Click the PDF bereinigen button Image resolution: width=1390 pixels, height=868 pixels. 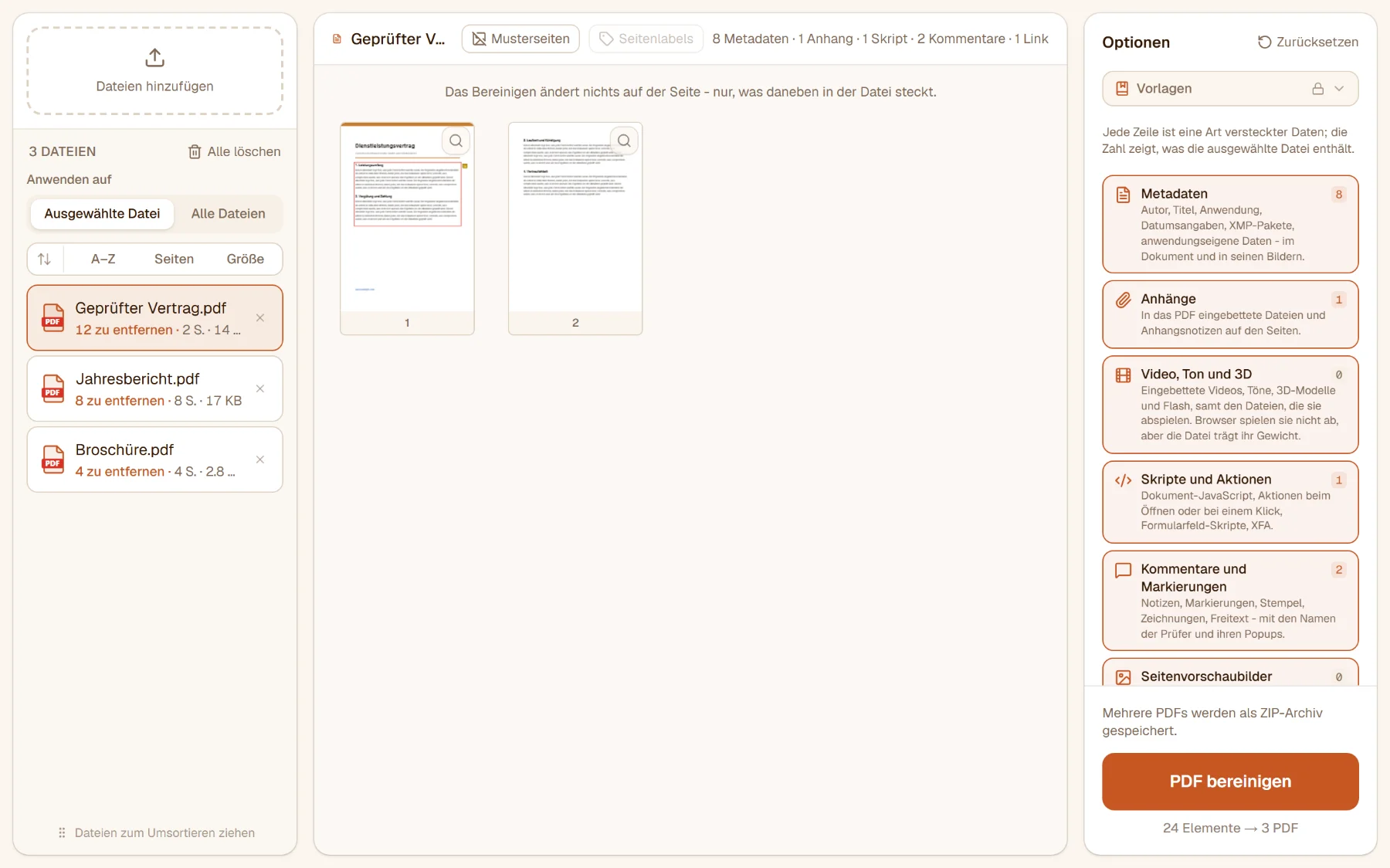click(1230, 782)
